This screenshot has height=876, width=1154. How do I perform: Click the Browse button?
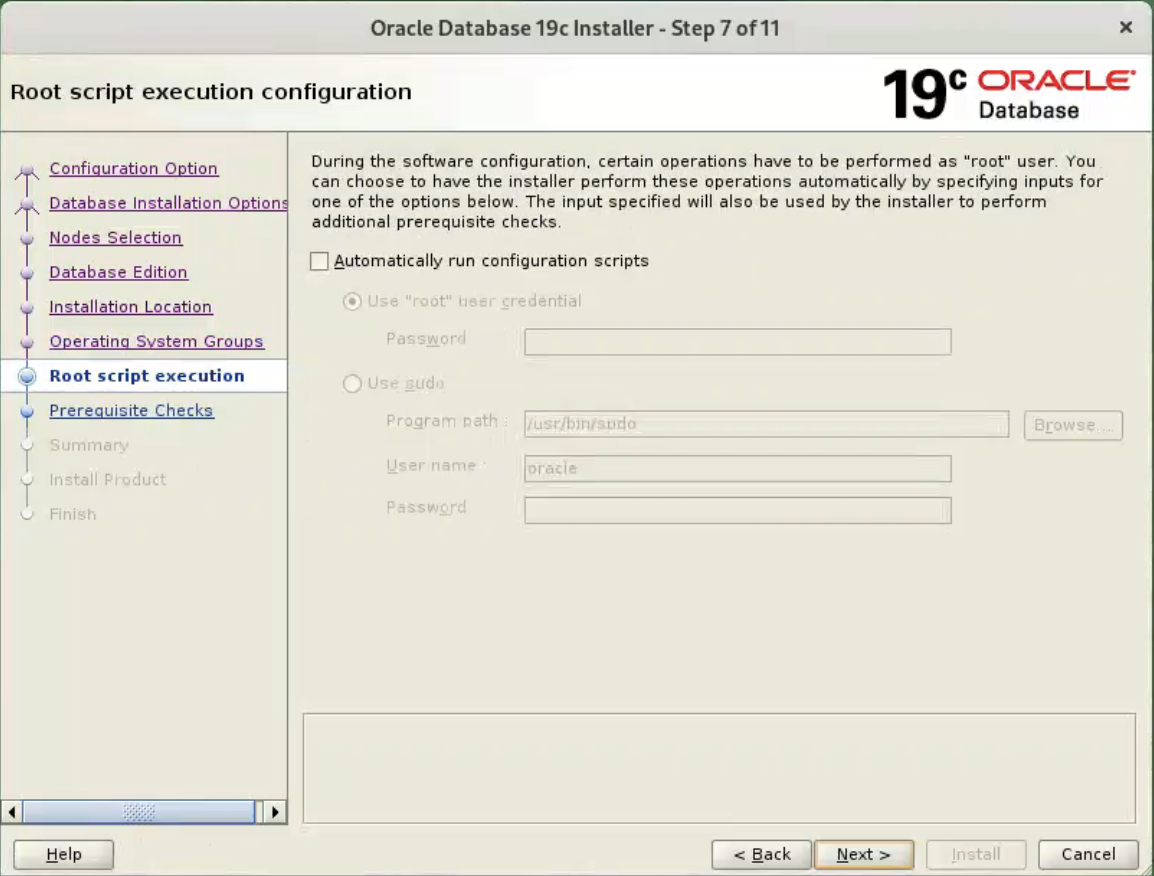[x=1073, y=425]
